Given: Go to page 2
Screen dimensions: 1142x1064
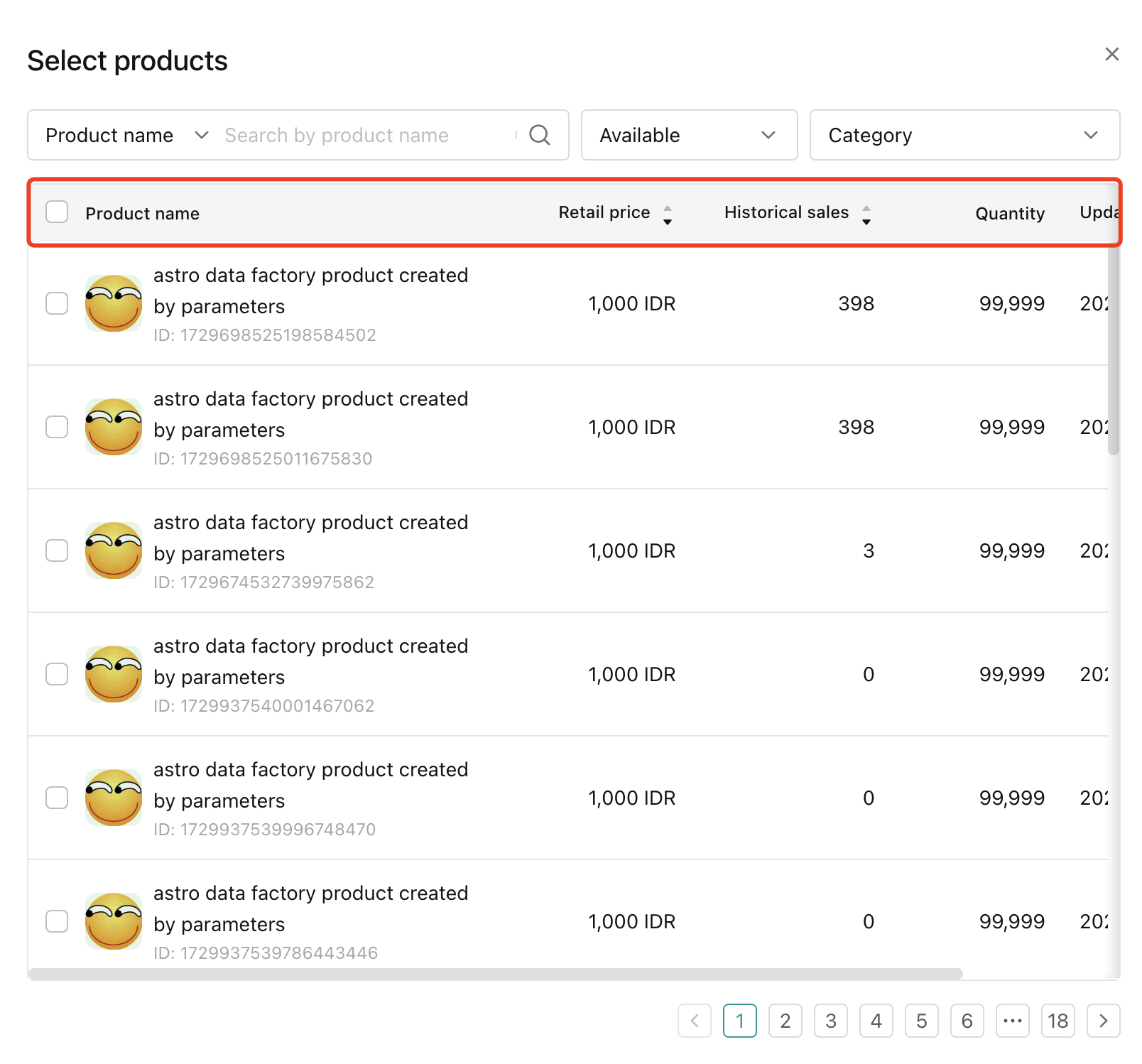Looking at the screenshot, I should coord(785,1021).
